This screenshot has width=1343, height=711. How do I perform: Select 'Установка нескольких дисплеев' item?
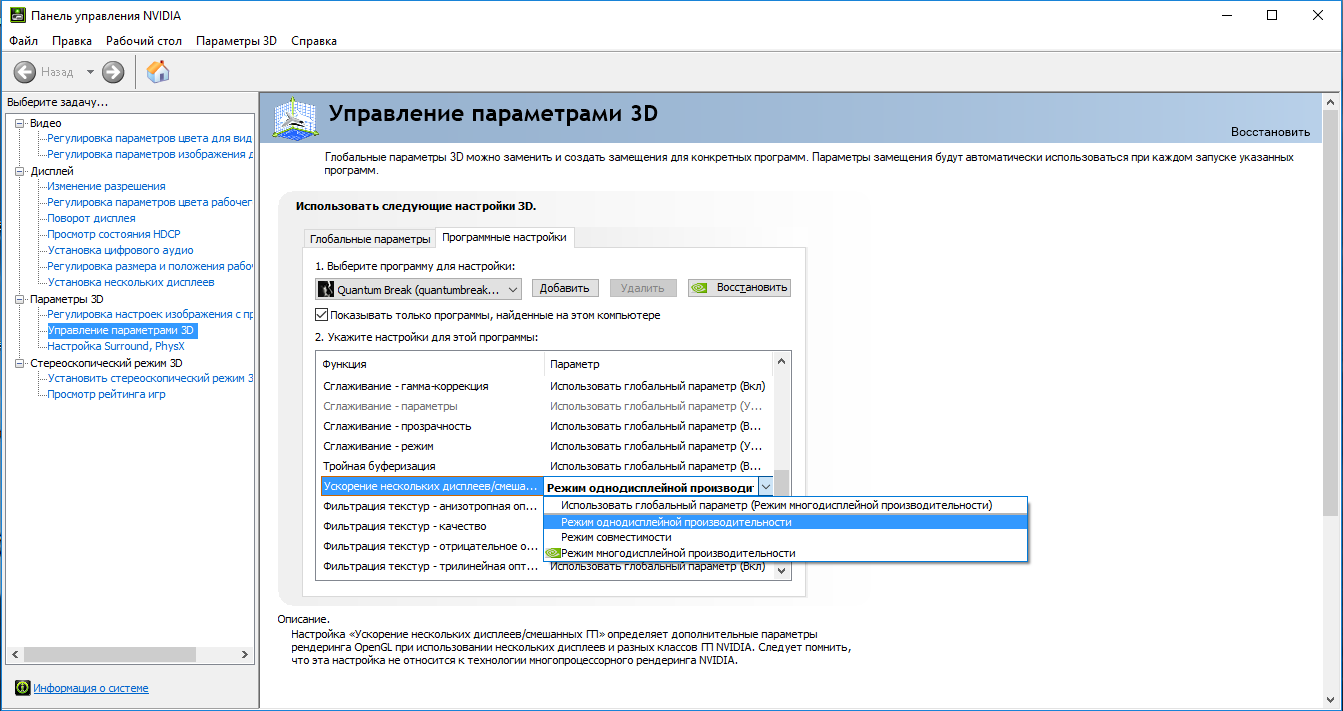[130, 282]
